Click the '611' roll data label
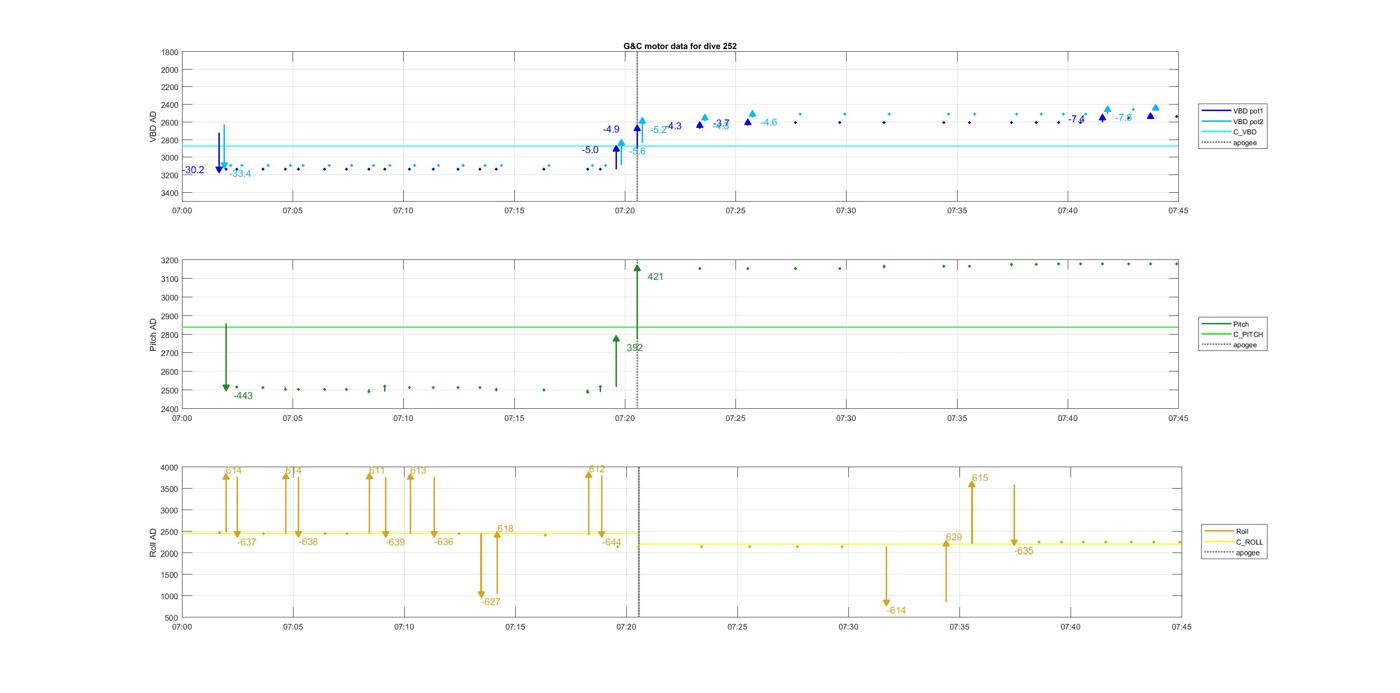Viewport: 1400px width, 693px height. click(x=377, y=470)
